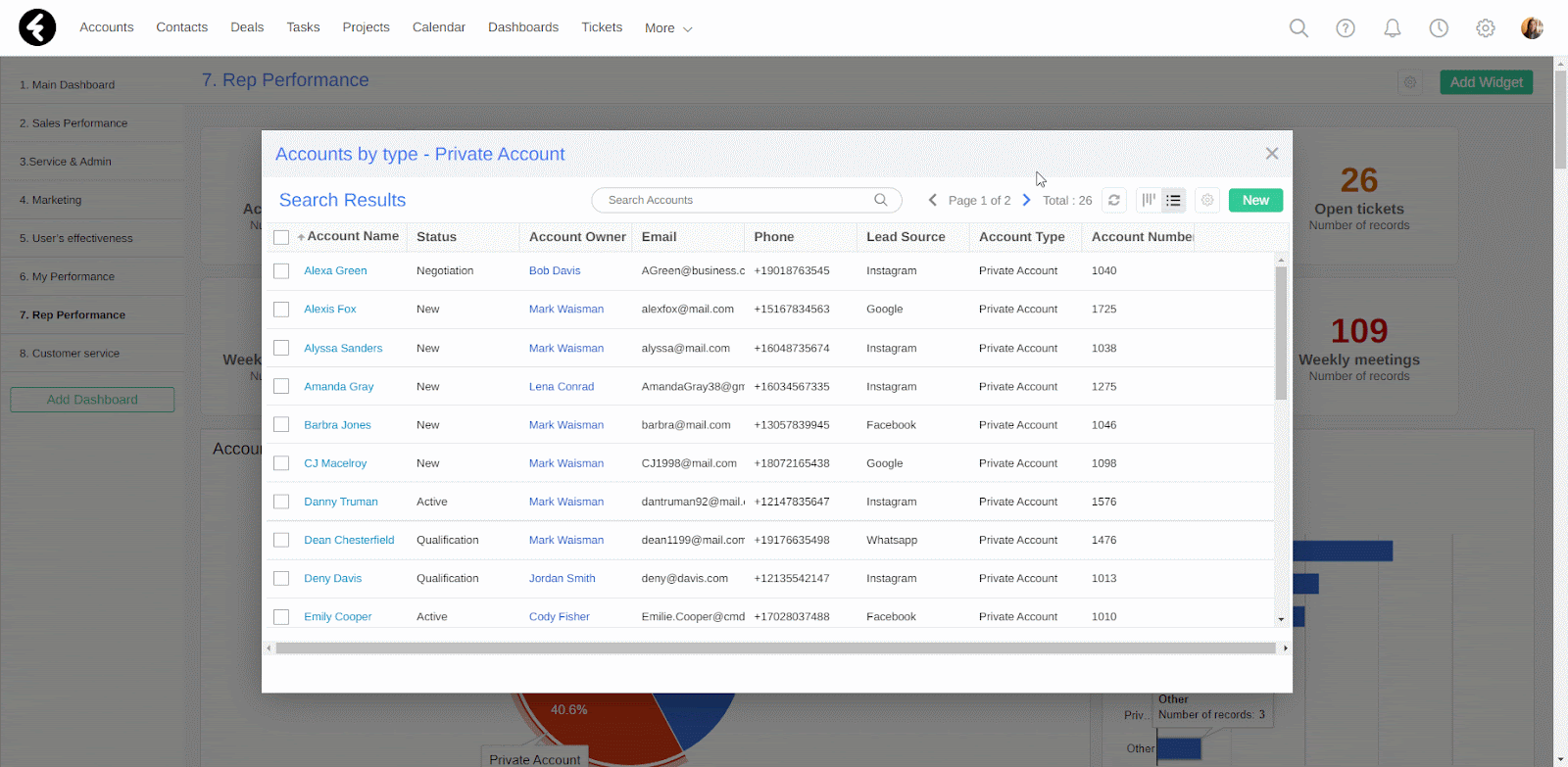Image resolution: width=1568 pixels, height=767 pixels.
Task: Open owner Jordan Smith link
Action: click(x=562, y=578)
